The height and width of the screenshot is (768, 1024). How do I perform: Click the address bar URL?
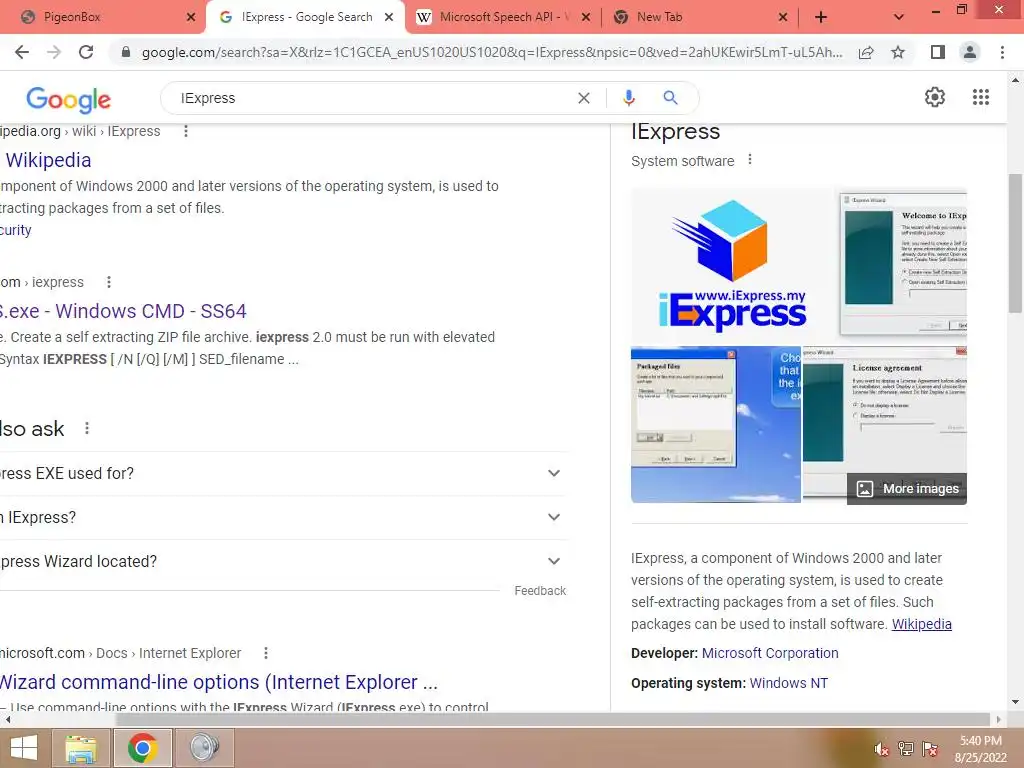point(492,52)
